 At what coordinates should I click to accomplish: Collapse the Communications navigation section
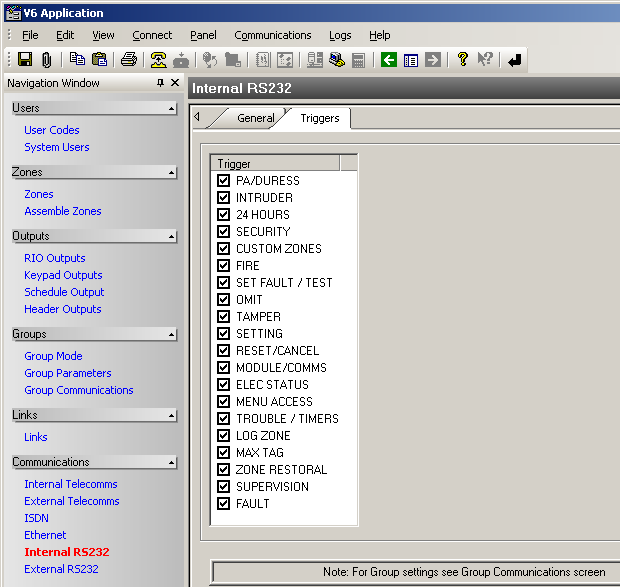click(x=171, y=463)
